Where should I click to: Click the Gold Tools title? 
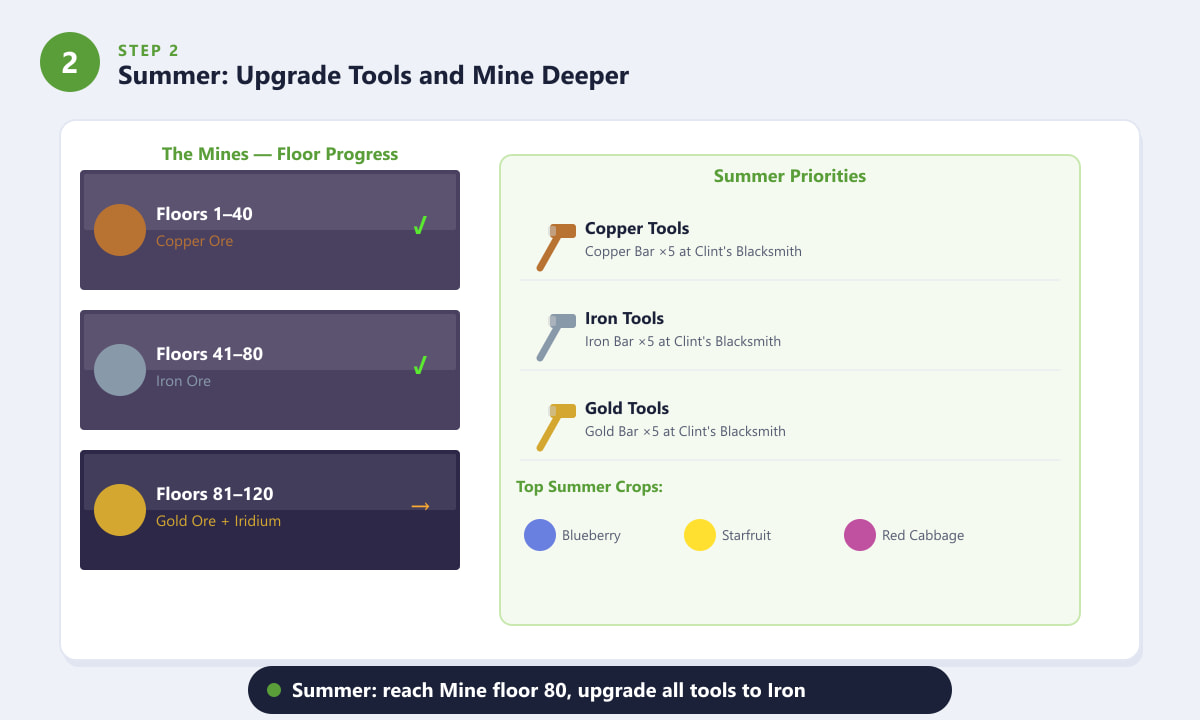627,409
